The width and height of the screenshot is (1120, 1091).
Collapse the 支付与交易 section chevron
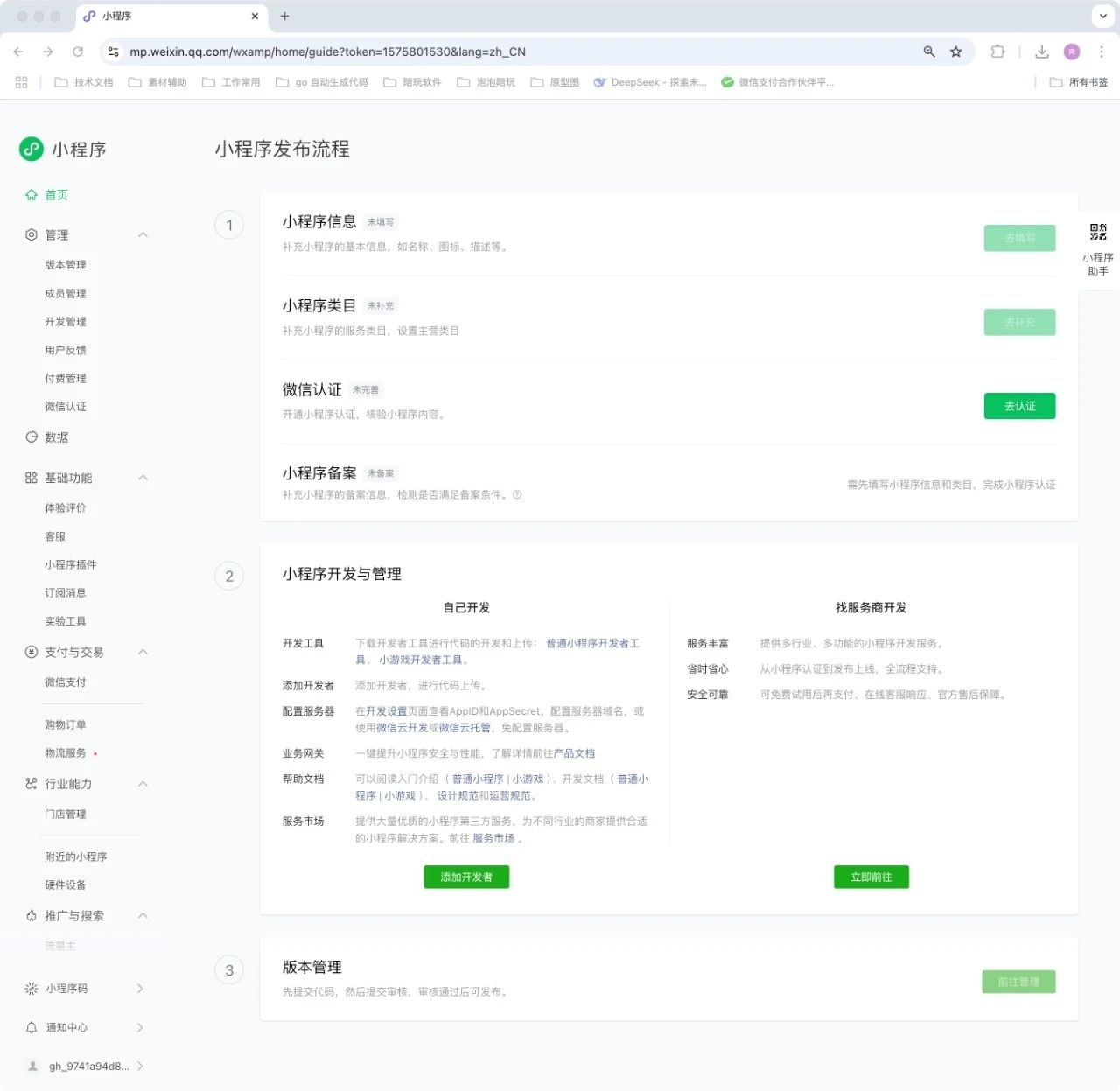(143, 652)
